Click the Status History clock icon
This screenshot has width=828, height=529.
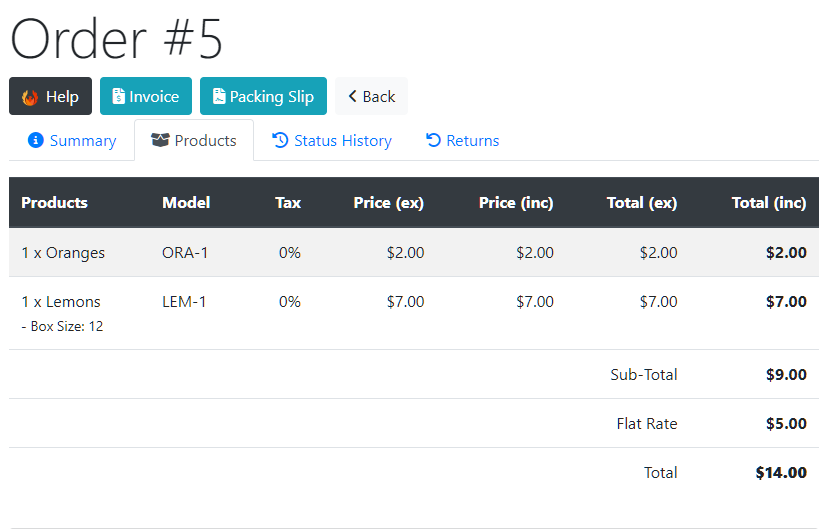point(280,140)
